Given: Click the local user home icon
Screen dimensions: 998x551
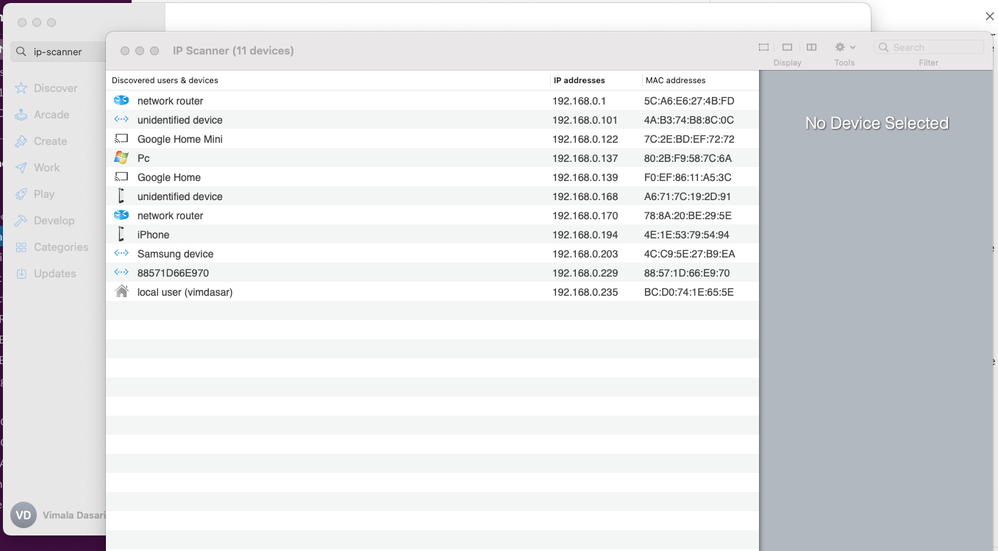Looking at the screenshot, I should [x=121, y=292].
